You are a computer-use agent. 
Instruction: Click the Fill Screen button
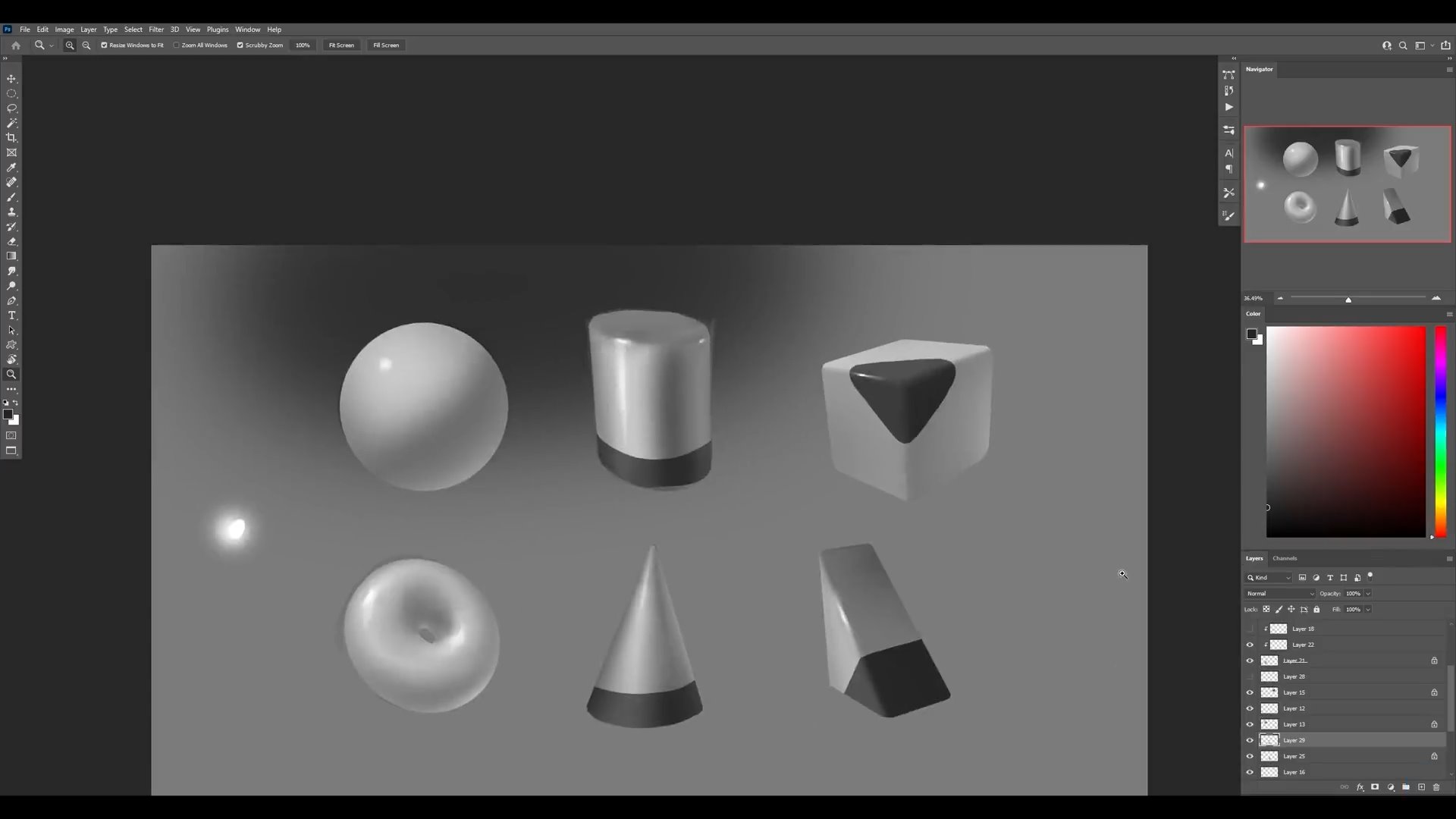tap(386, 45)
